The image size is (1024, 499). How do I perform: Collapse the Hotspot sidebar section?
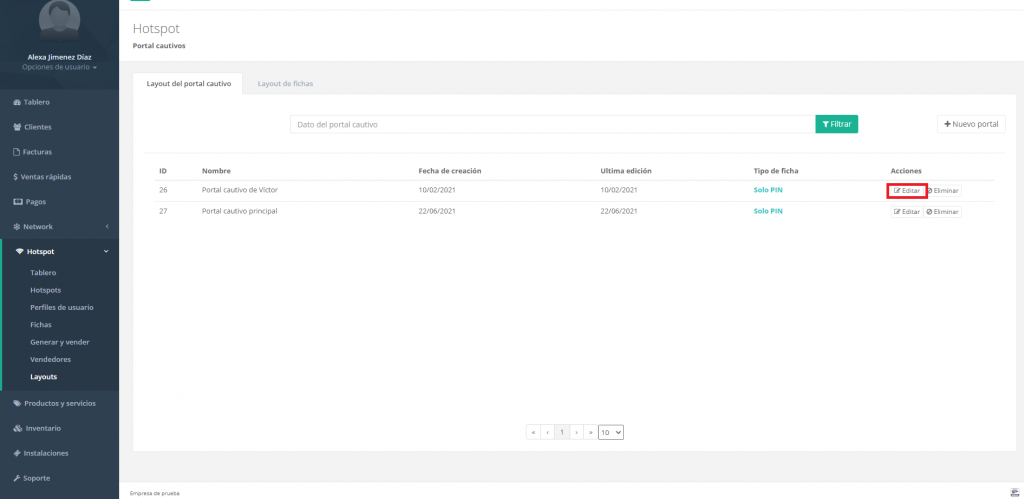pos(60,251)
